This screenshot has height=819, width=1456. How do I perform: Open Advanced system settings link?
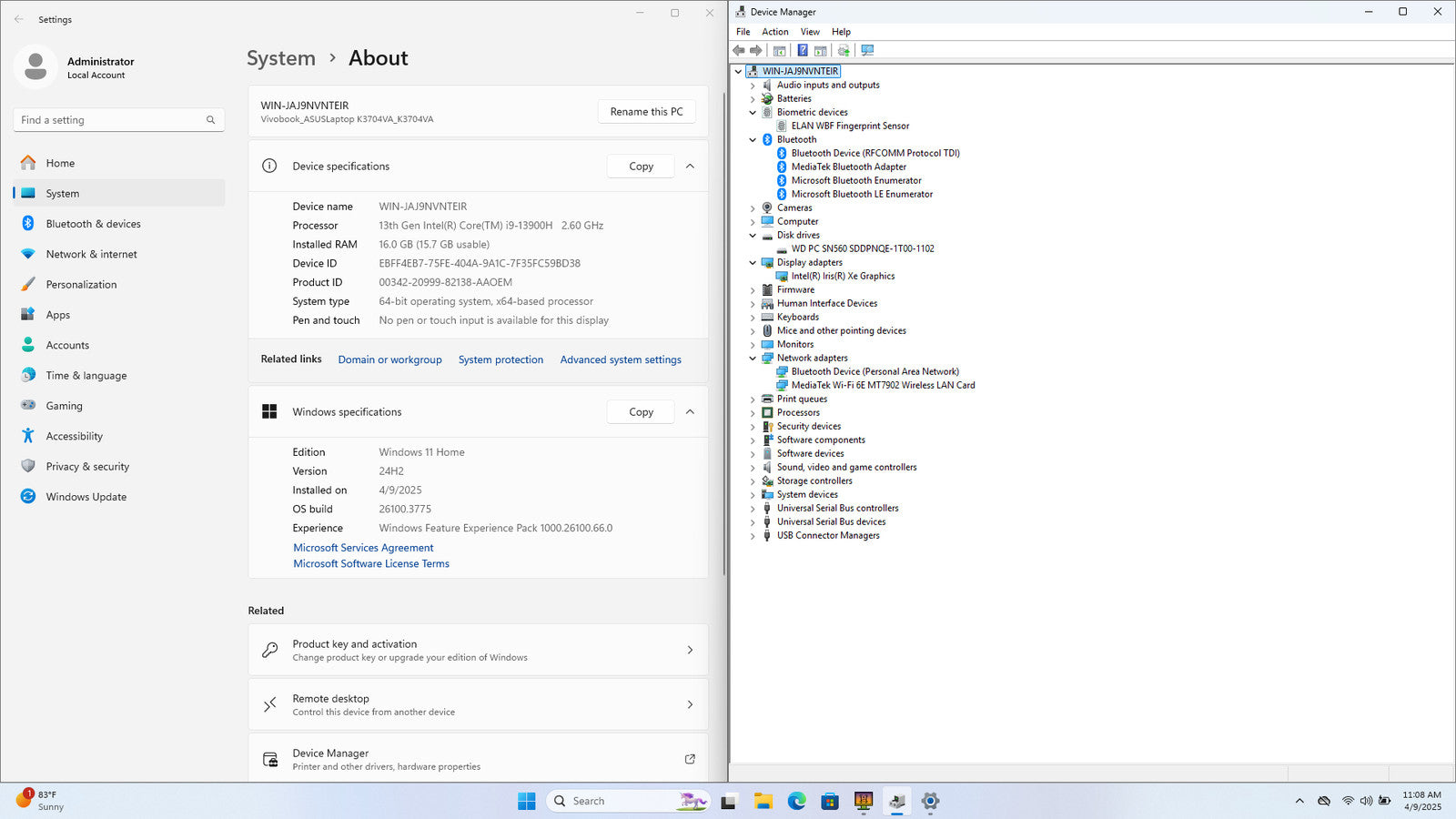pos(621,359)
